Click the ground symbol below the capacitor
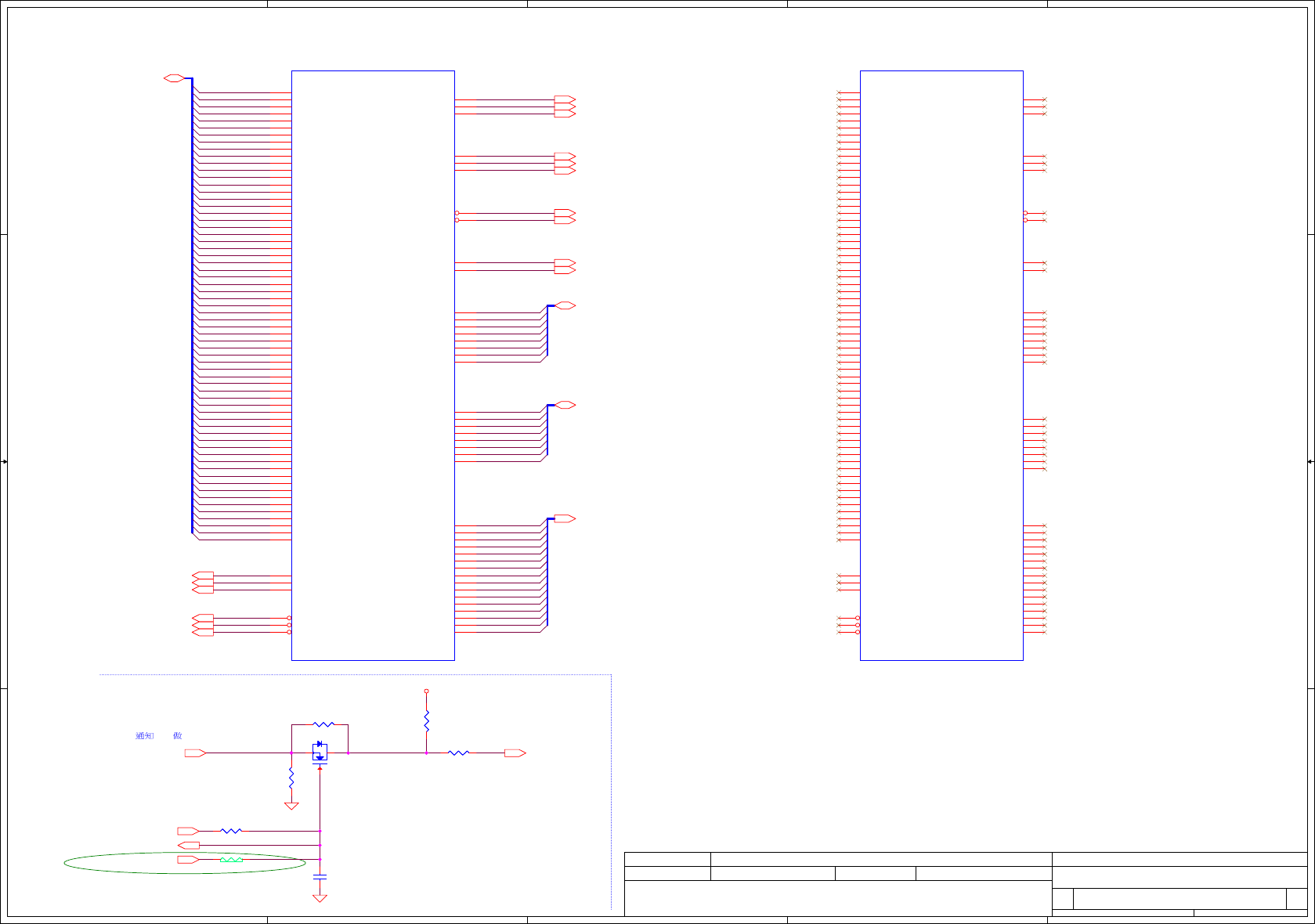 320,898
